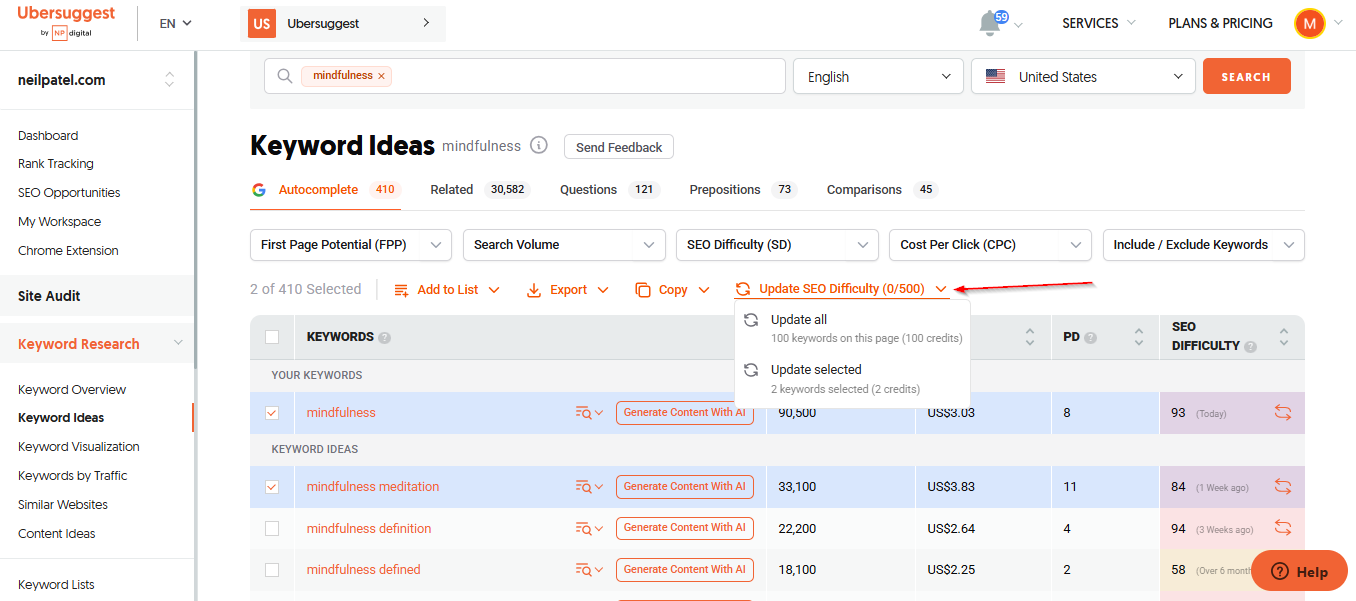
Task: Open the user avatar M menu
Action: tap(1309, 23)
